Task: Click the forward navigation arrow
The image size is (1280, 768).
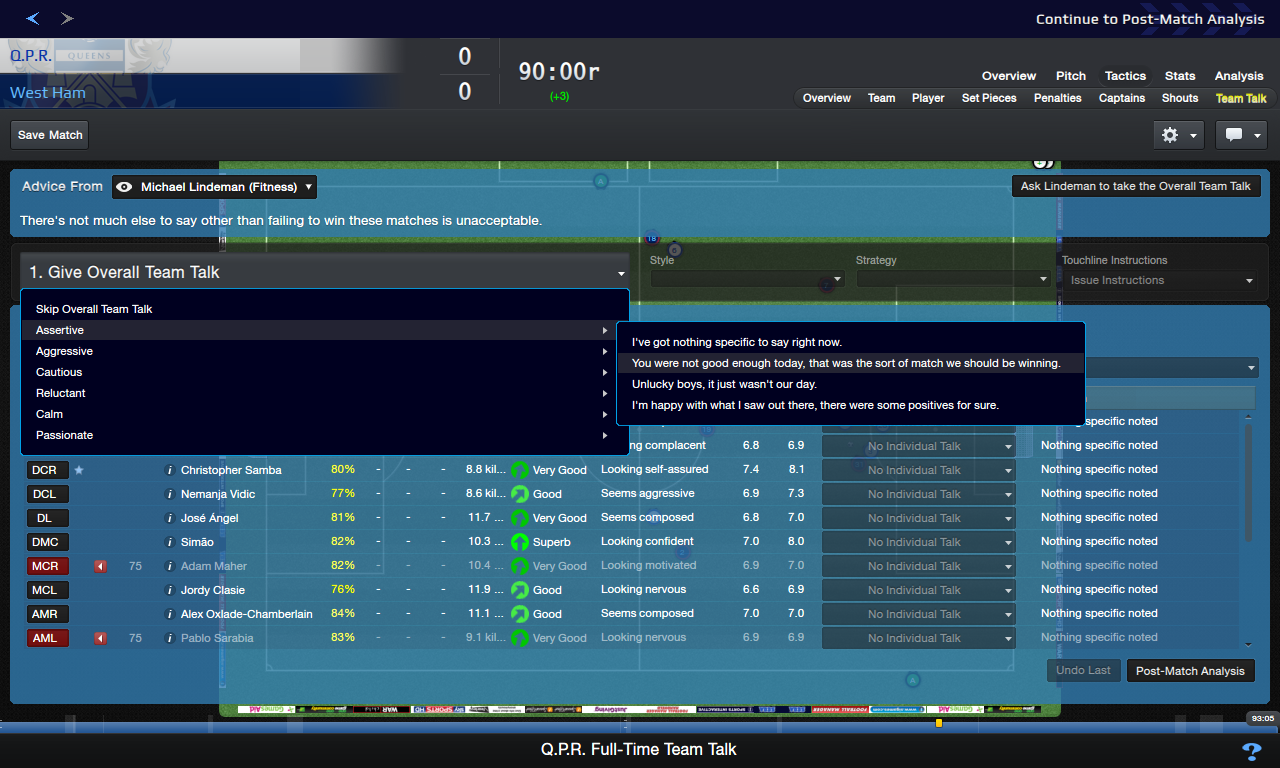Action: click(x=67, y=18)
